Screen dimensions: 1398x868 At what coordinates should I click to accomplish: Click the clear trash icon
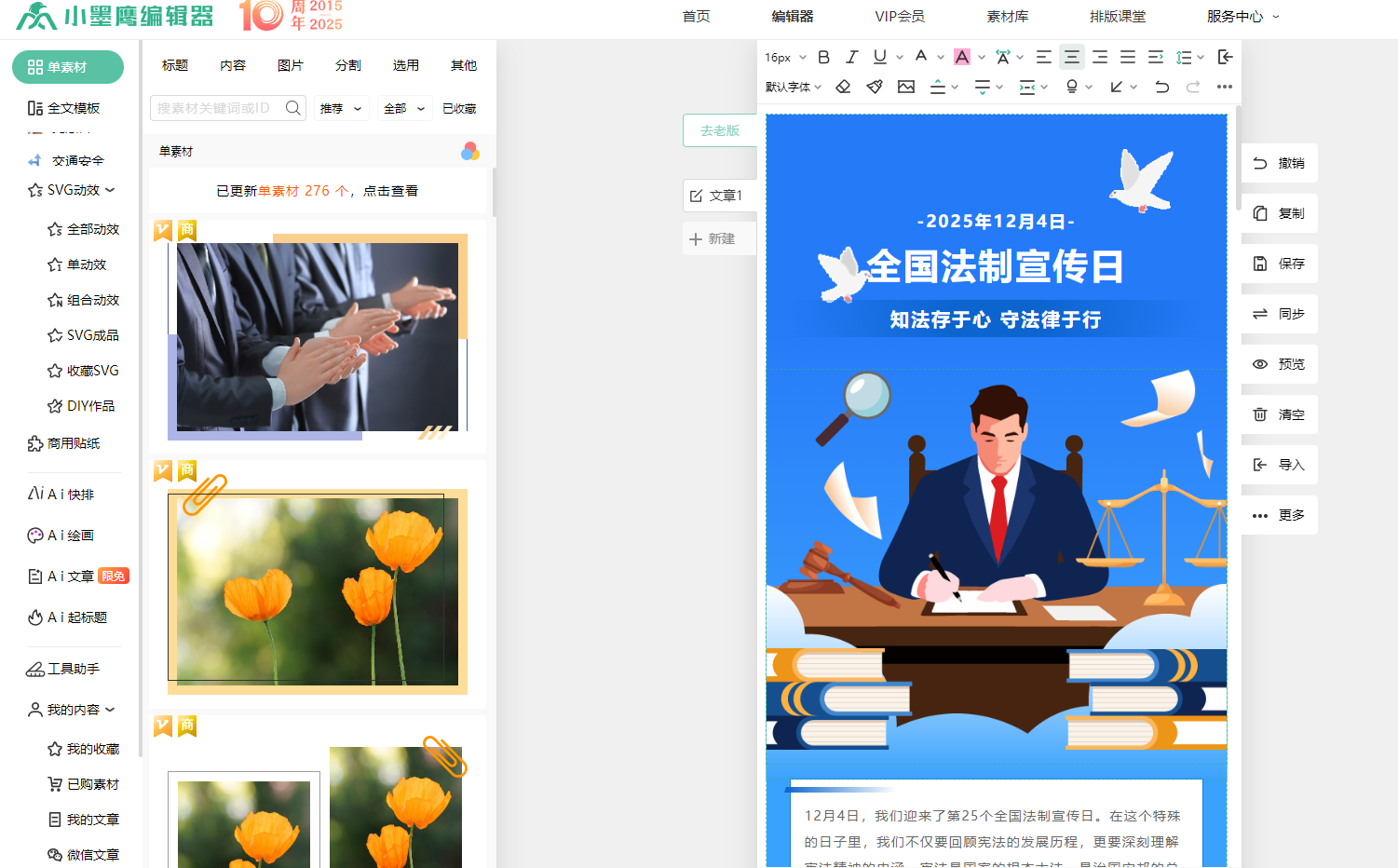pos(1260,414)
